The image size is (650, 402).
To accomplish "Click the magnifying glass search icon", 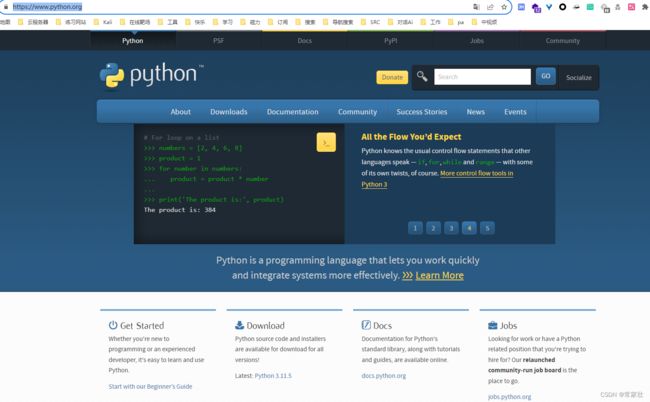I will pyautogui.click(x=422, y=76).
